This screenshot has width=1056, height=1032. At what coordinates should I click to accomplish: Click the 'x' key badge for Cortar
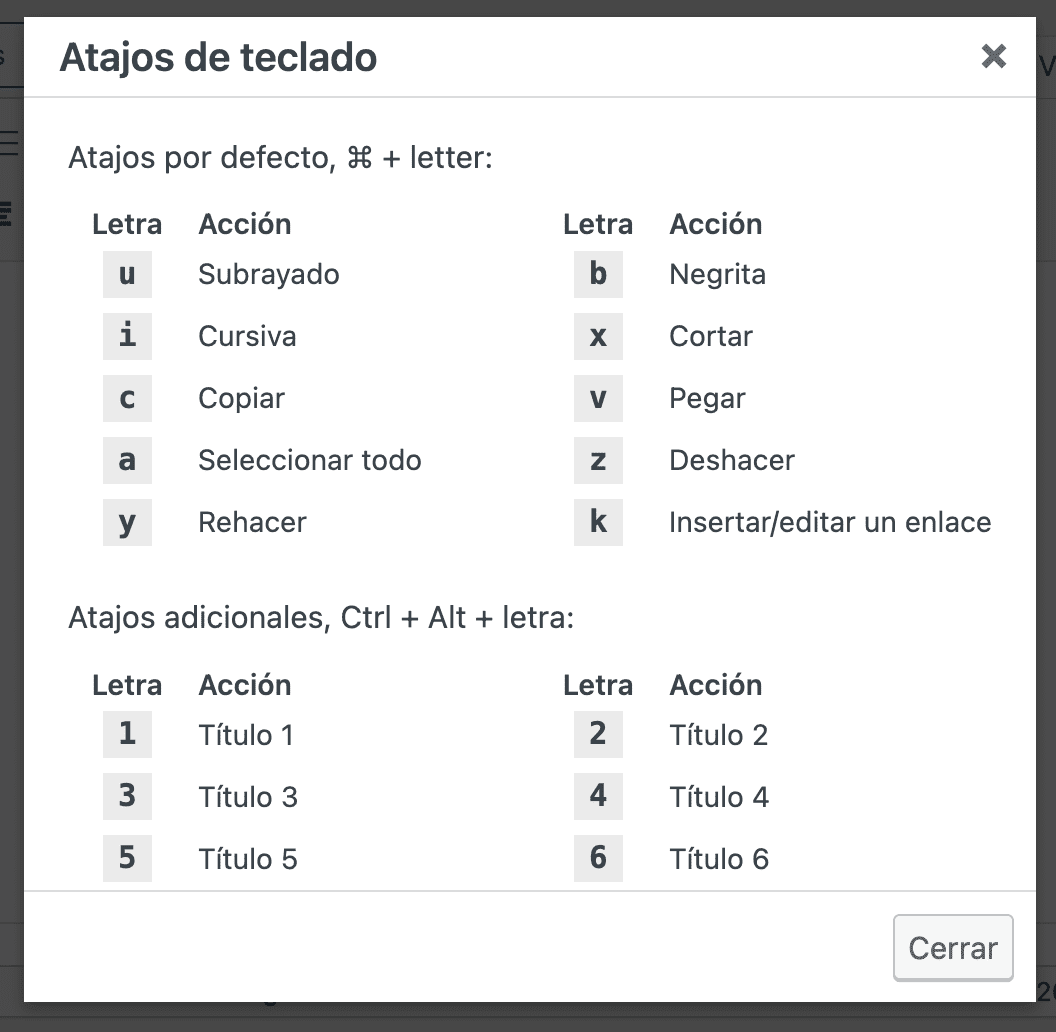598,336
